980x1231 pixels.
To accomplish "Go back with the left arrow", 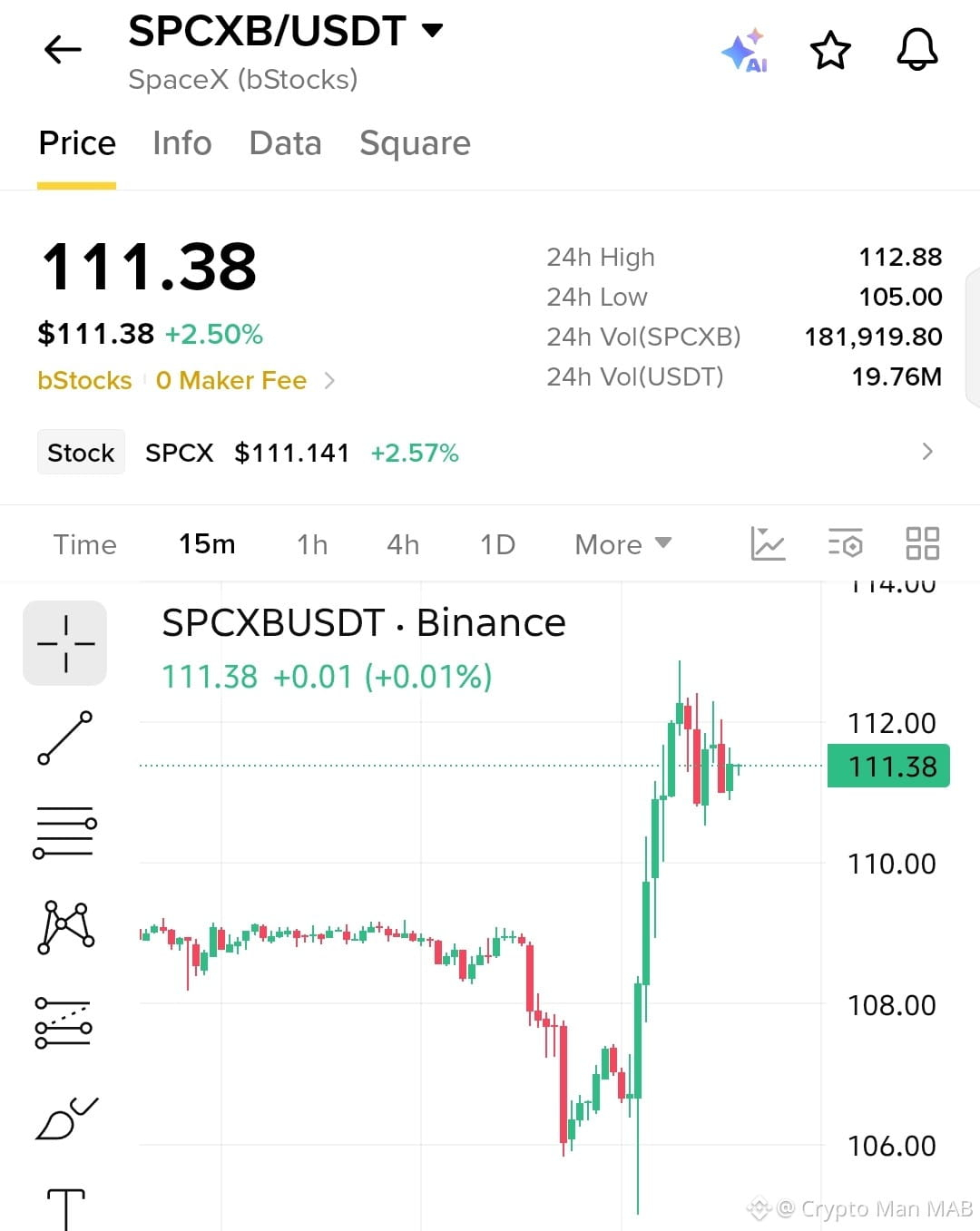I will (x=64, y=49).
